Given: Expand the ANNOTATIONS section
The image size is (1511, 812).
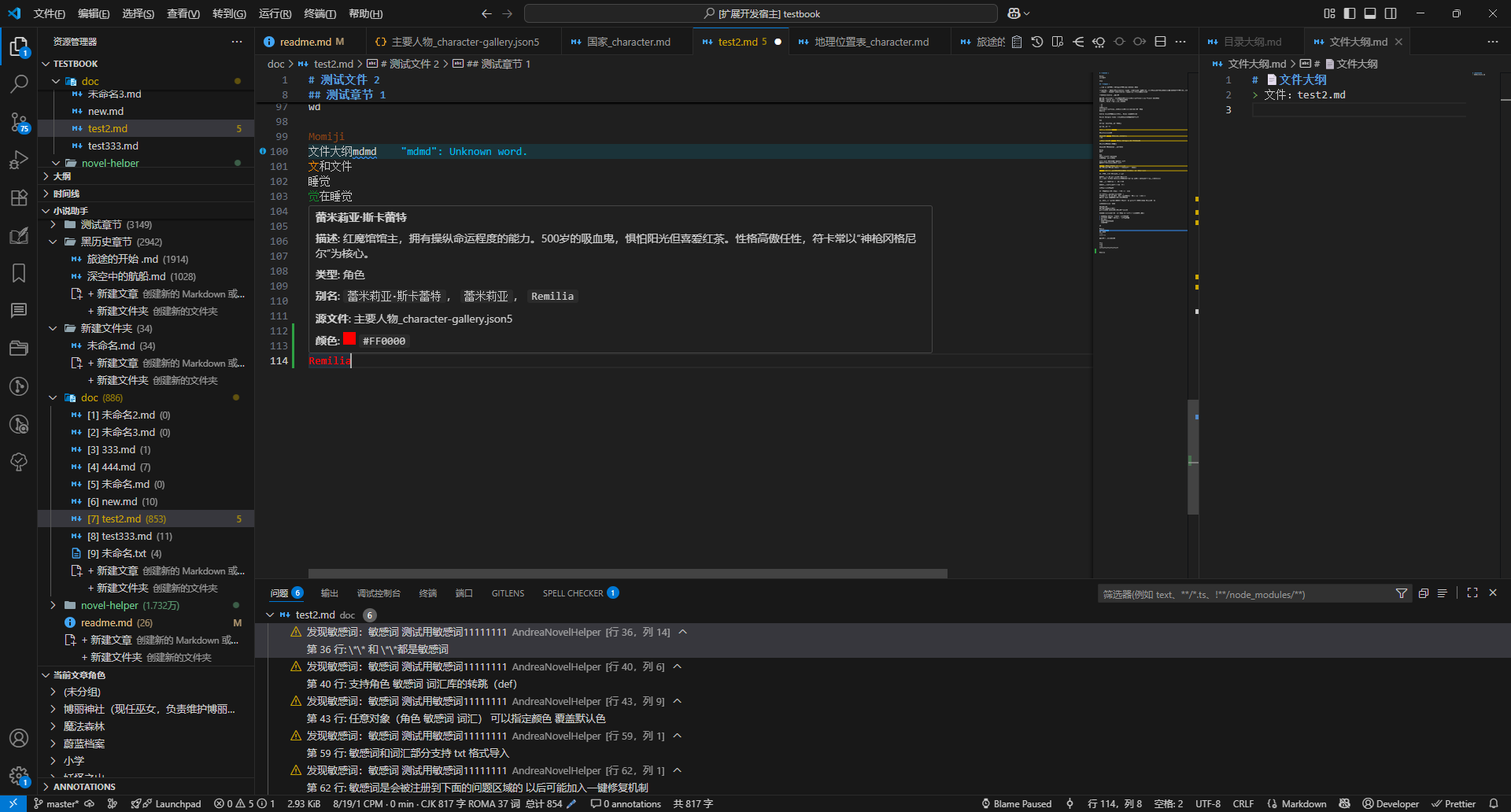Looking at the screenshot, I should (x=146, y=787).
